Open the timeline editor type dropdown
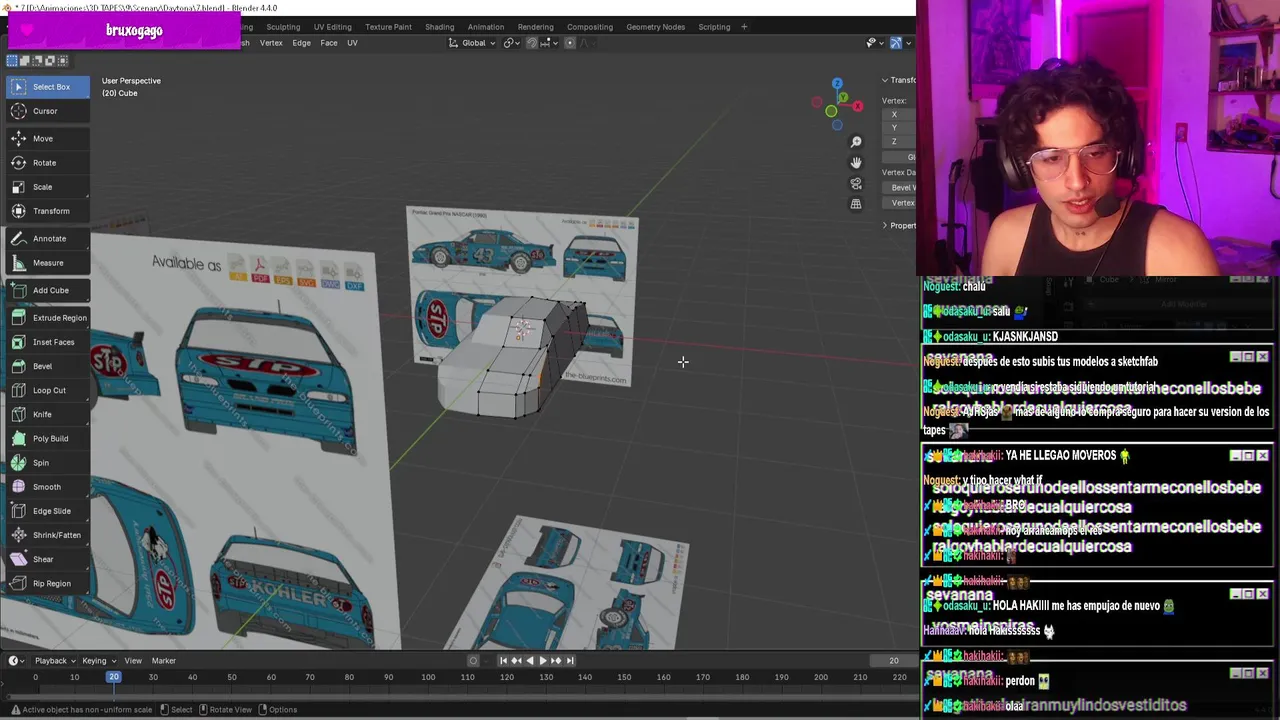1280x720 pixels. [14, 660]
